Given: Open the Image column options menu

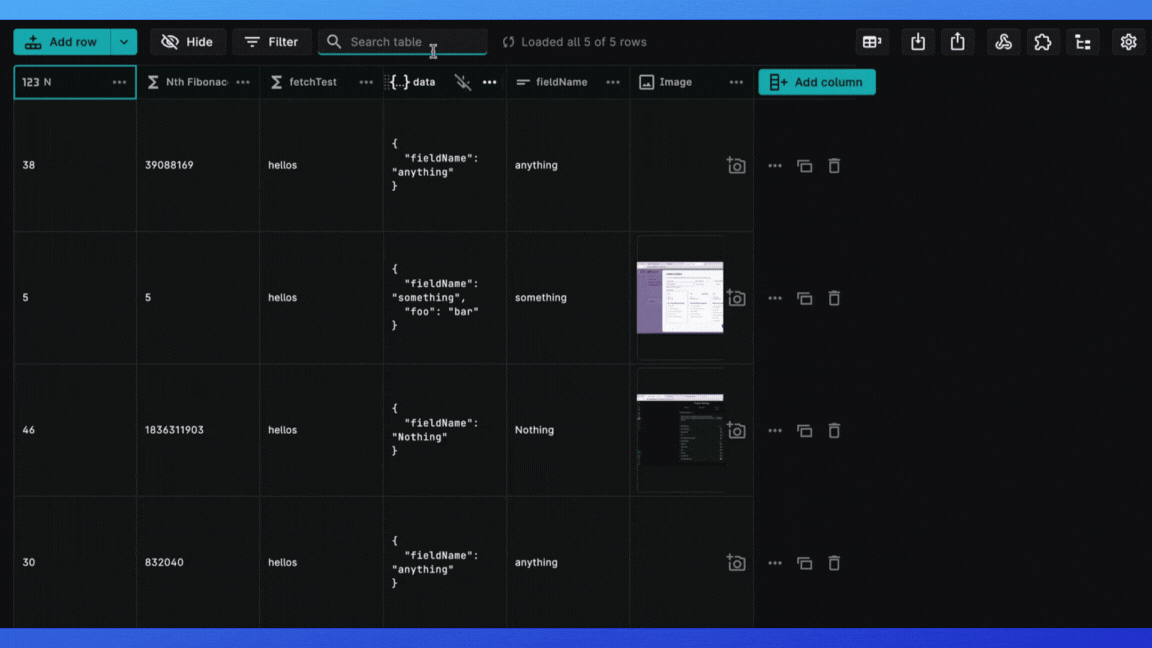Looking at the screenshot, I should tap(736, 82).
